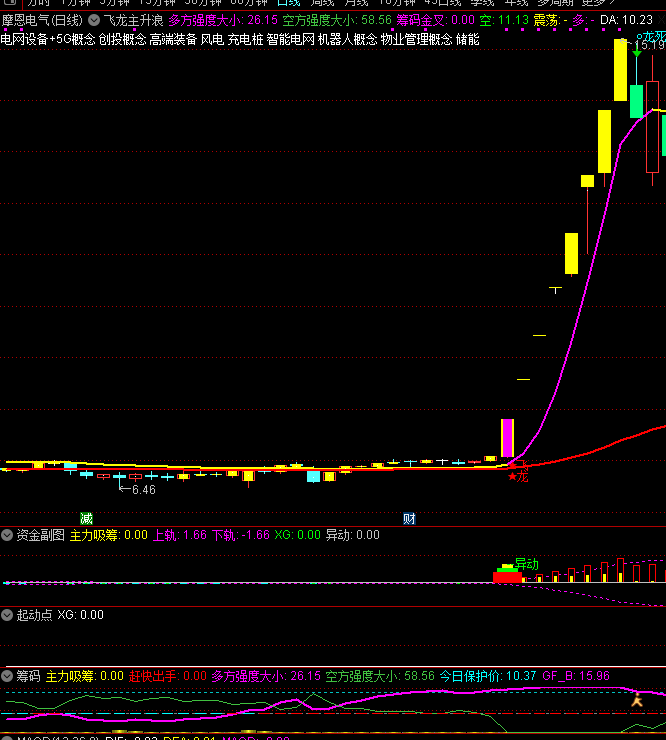Click the 筹码金叉: 0.00 value
This screenshot has height=740, width=666.
pyautogui.click(x=435, y=20)
